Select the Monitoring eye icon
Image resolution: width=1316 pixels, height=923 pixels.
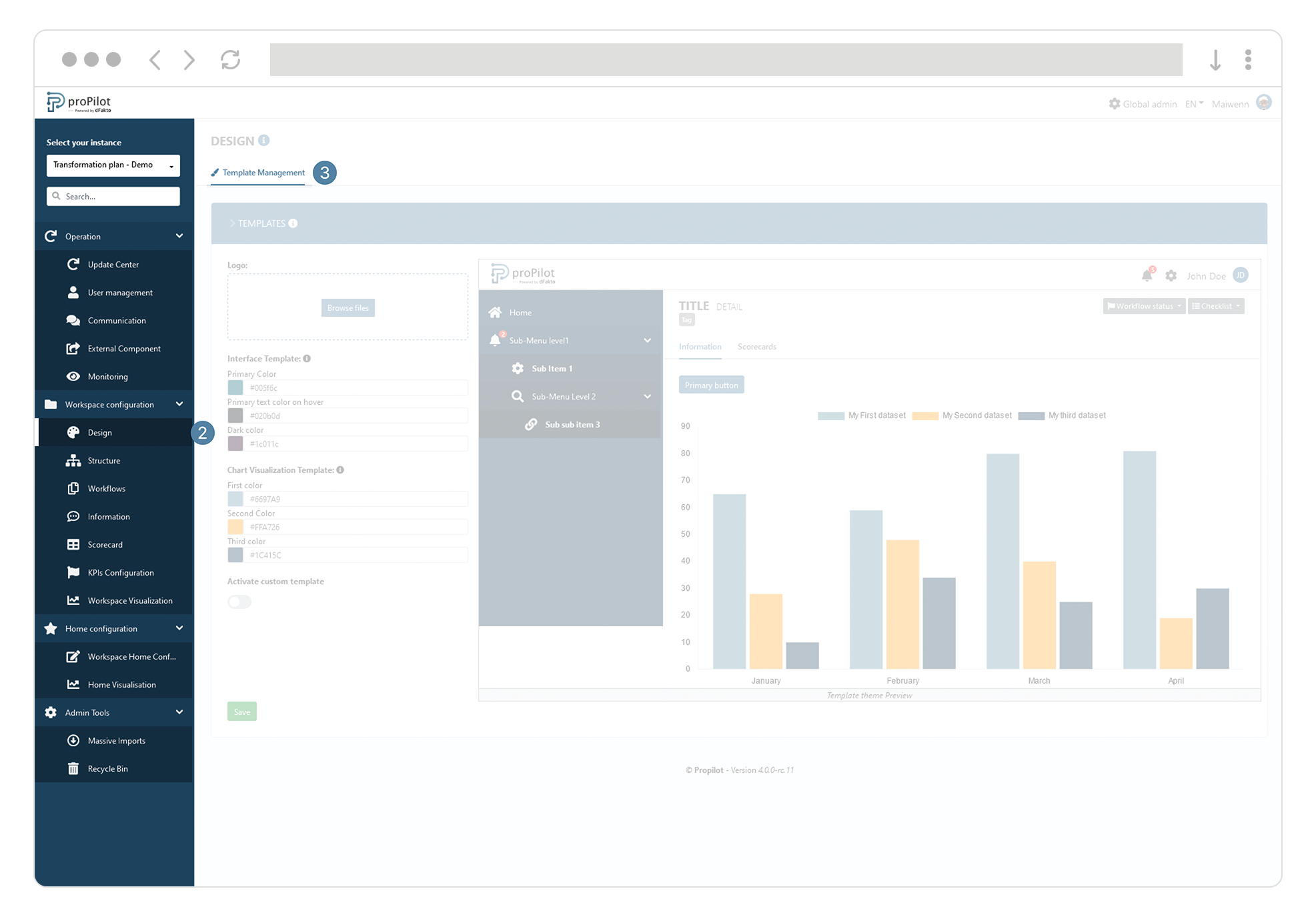(x=73, y=376)
